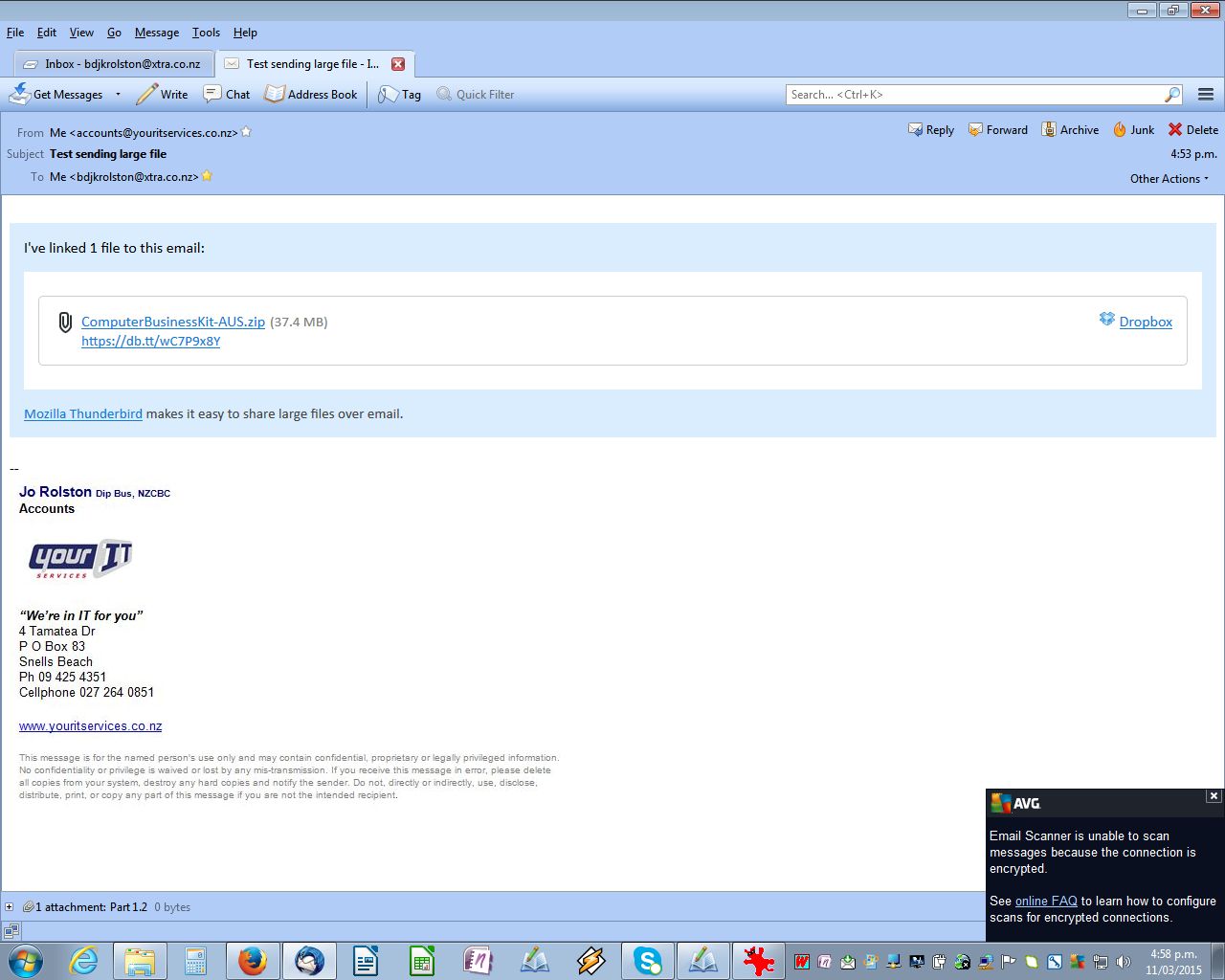Click the Show desktop button
This screenshot has width=1225, height=980.
(x=1217, y=961)
